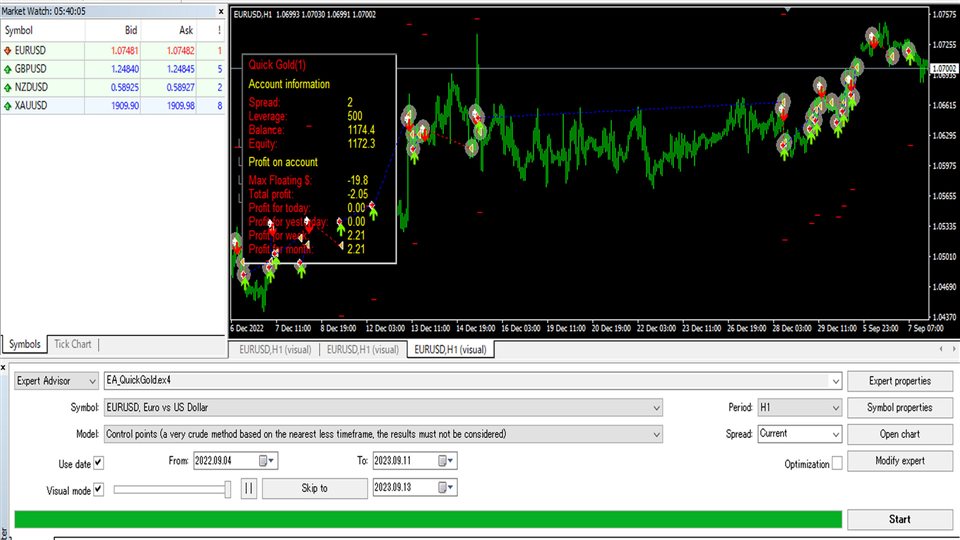Click the Start button
960x540 pixels.
click(x=899, y=519)
